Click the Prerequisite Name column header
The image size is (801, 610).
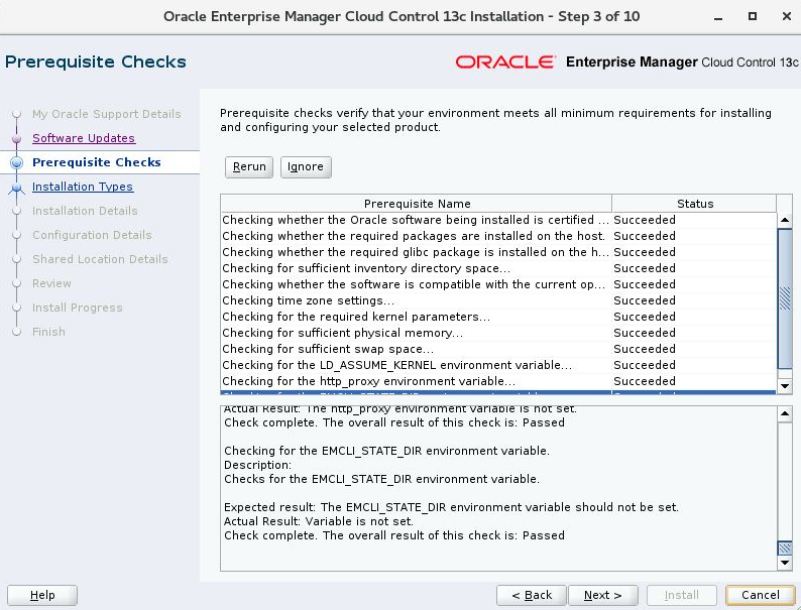tap(416, 203)
